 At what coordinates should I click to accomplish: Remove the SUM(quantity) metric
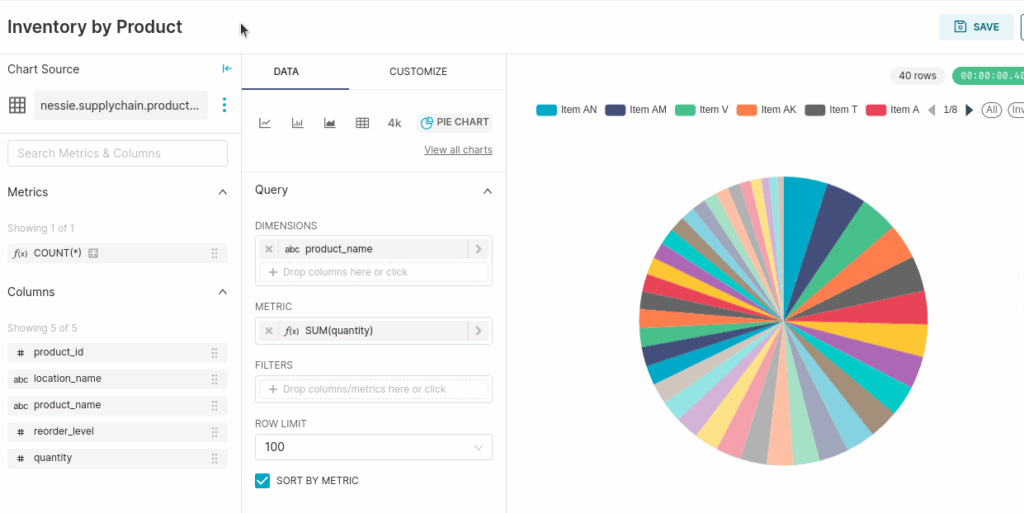[269, 331]
